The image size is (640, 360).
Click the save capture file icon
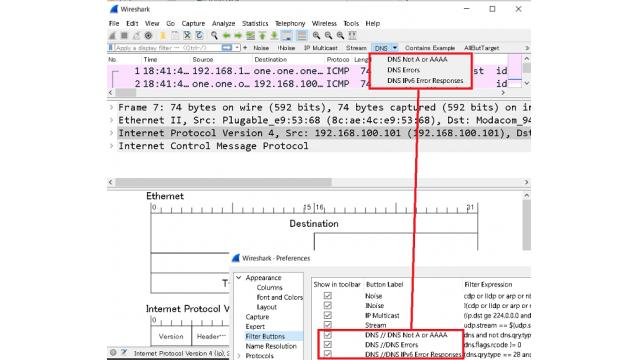click(x=175, y=36)
